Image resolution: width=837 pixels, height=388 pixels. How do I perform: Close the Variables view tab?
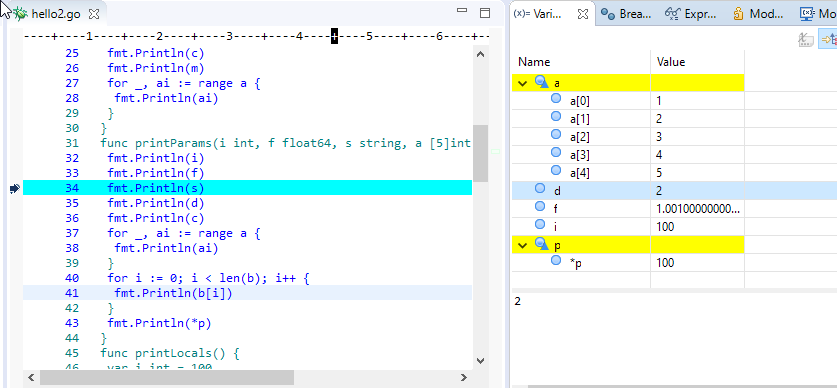583,14
